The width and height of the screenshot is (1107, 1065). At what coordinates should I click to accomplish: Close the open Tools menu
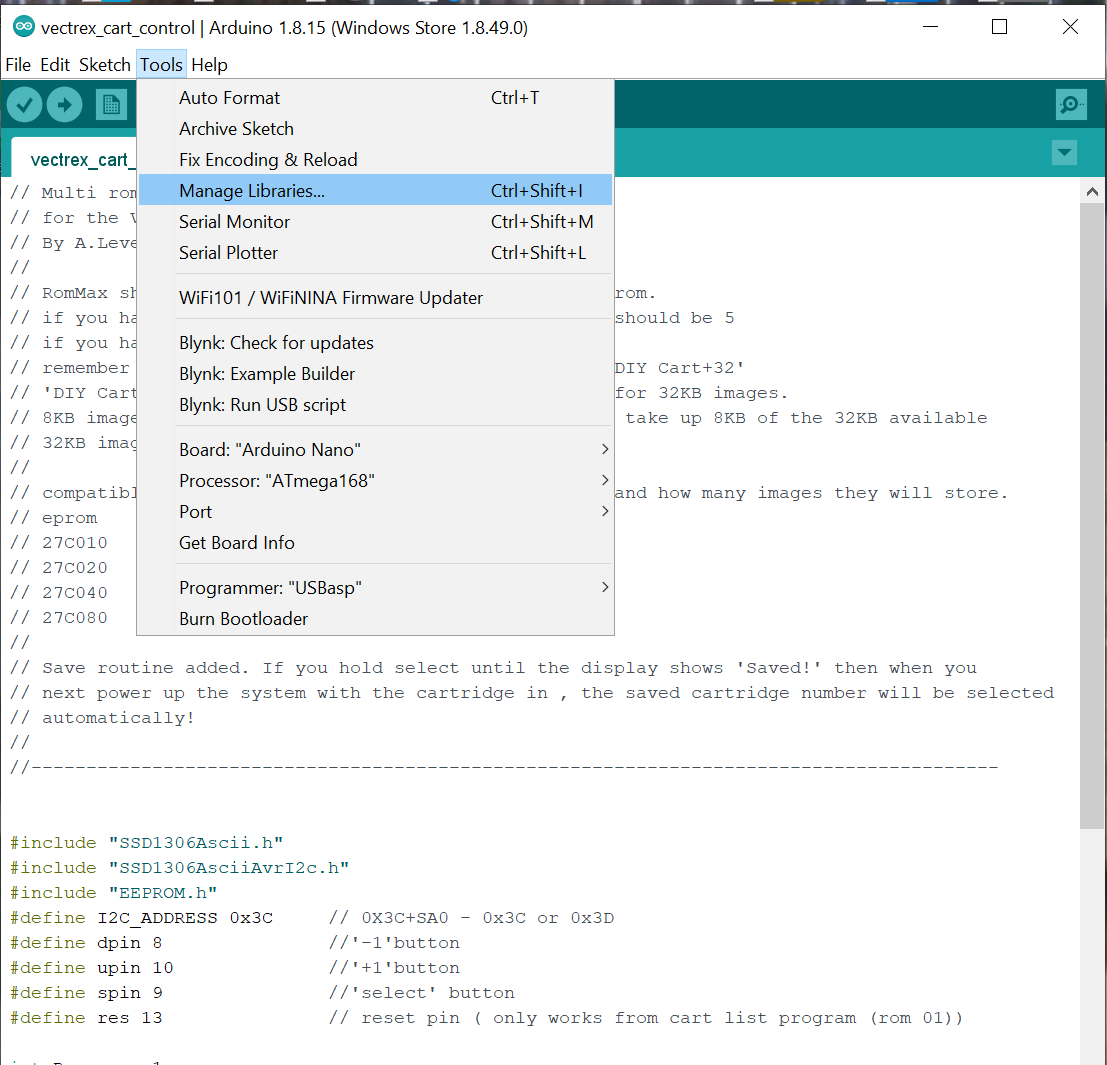point(161,65)
